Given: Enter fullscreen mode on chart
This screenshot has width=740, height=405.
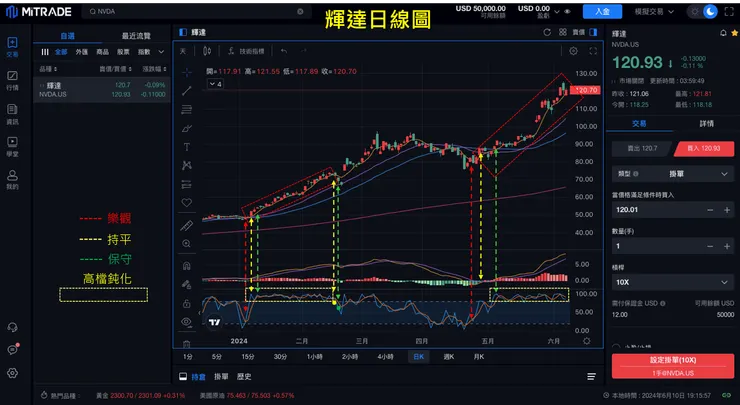Looking at the screenshot, I should (x=593, y=51).
